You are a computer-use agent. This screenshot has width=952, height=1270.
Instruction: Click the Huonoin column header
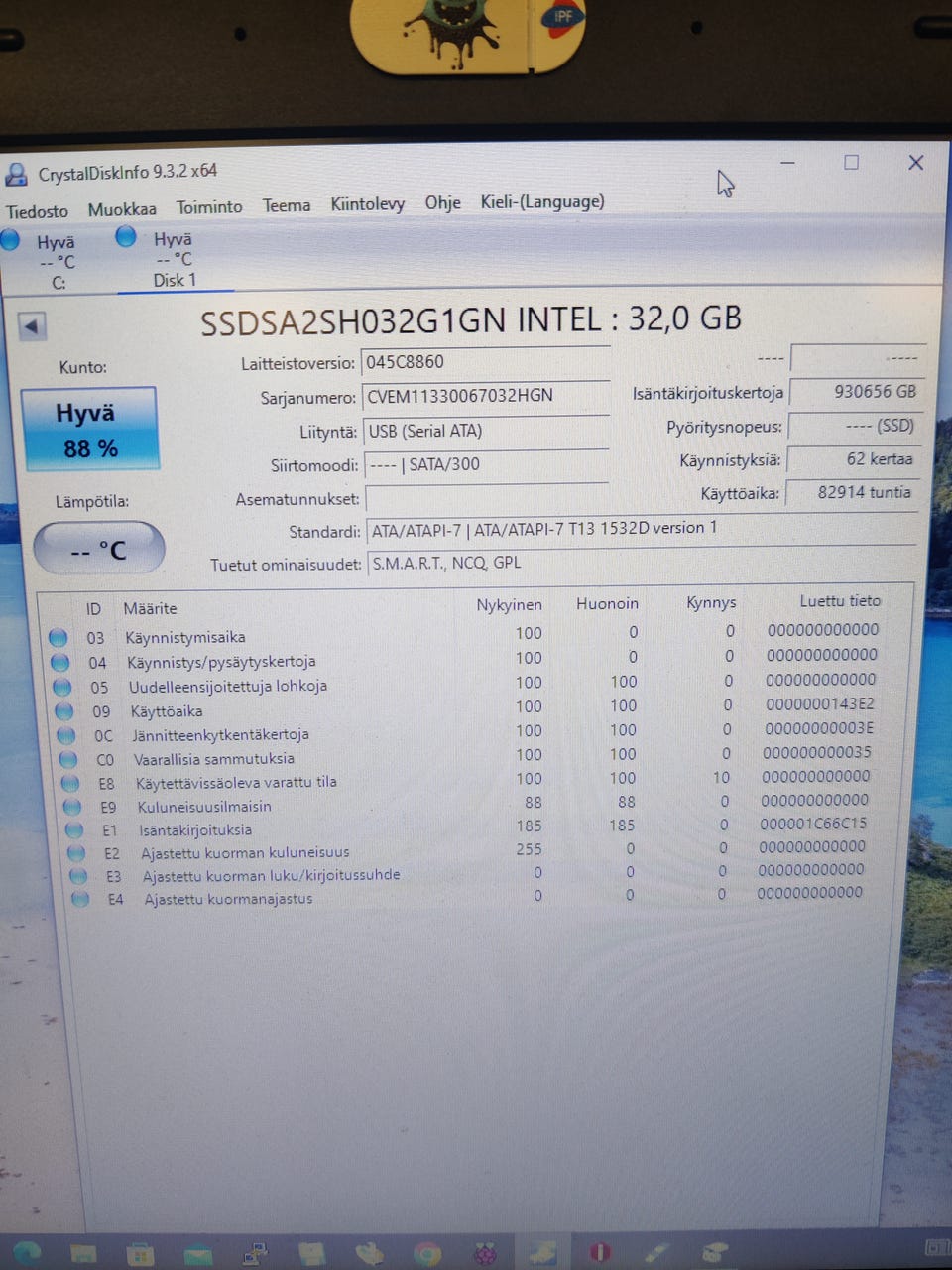click(x=607, y=603)
